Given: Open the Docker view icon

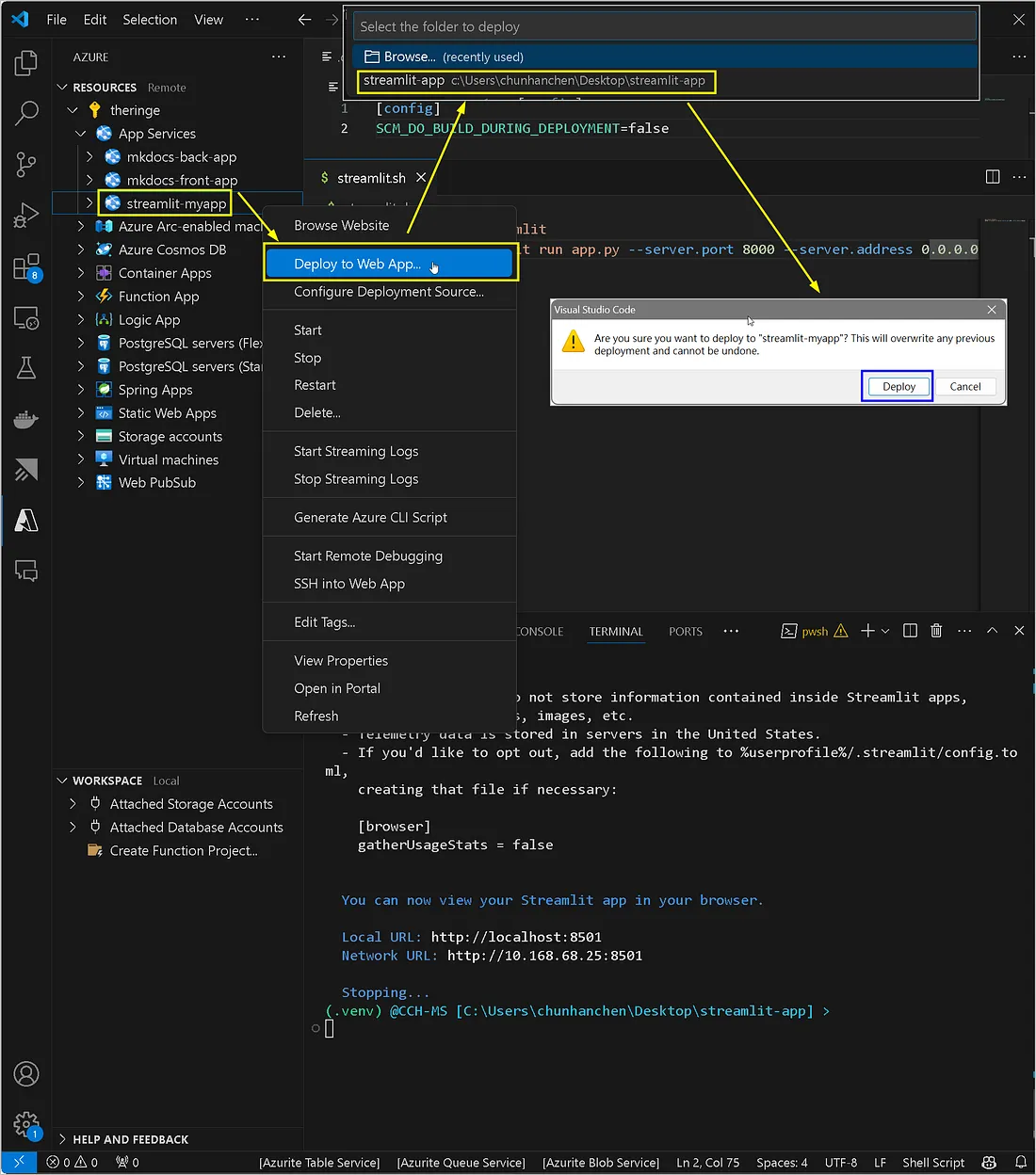Looking at the screenshot, I should coord(26,419).
